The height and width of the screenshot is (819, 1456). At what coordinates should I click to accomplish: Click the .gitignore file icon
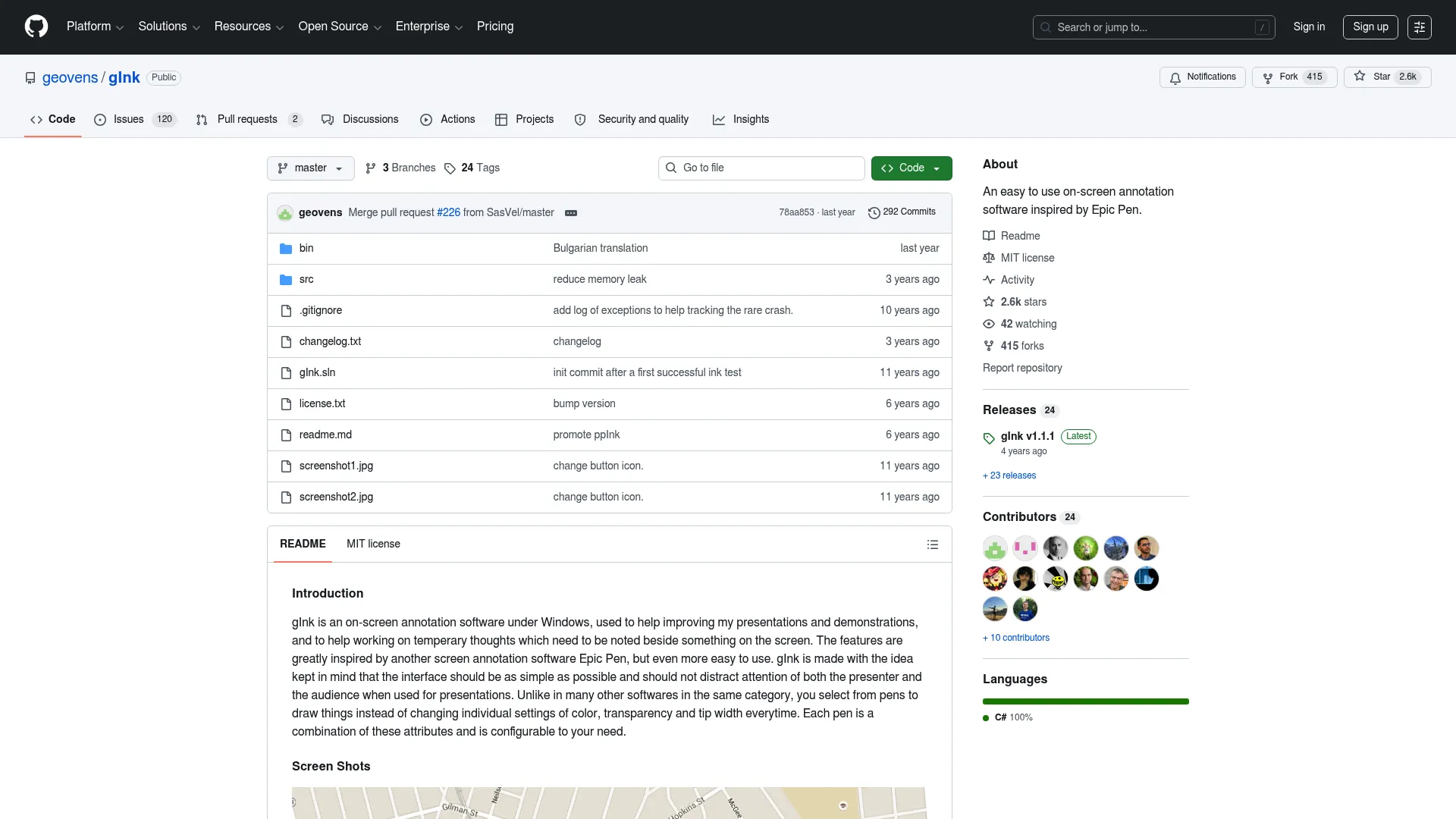[286, 311]
